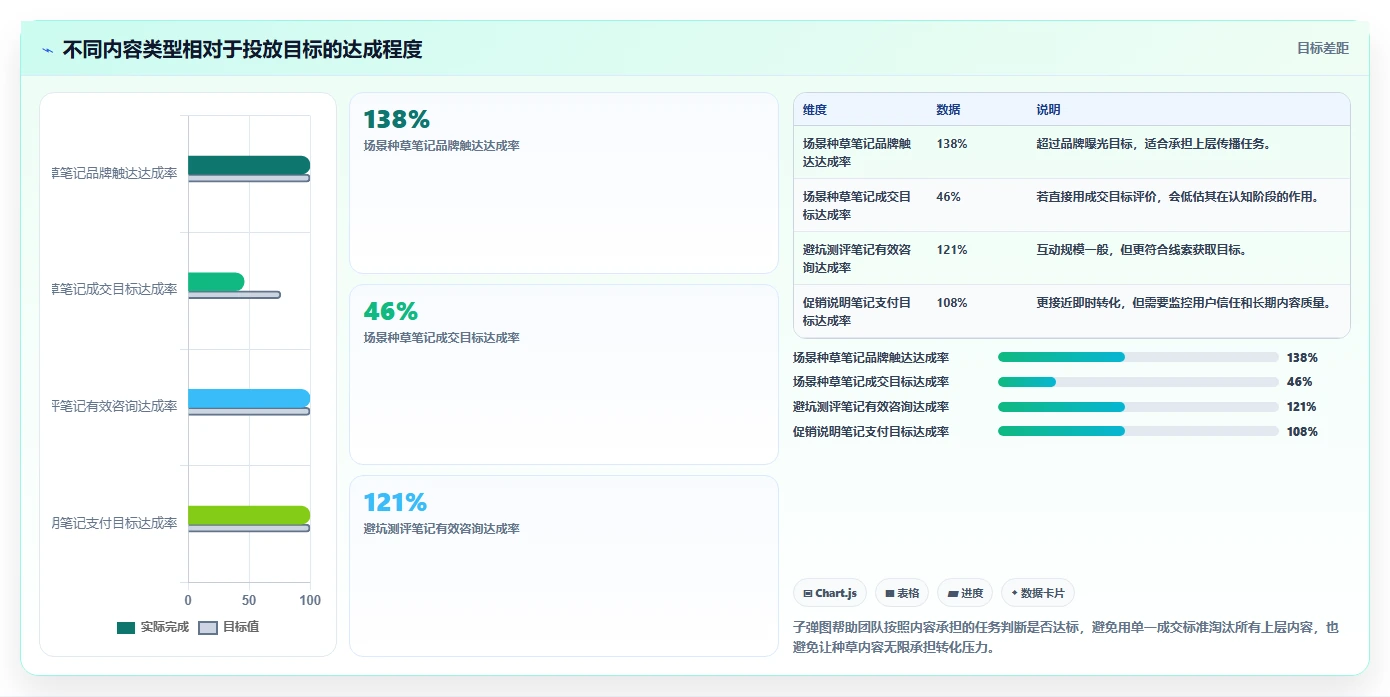The image size is (1390, 697).
Task: Select the 进度 chip
Action: pyautogui.click(x=965, y=593)
